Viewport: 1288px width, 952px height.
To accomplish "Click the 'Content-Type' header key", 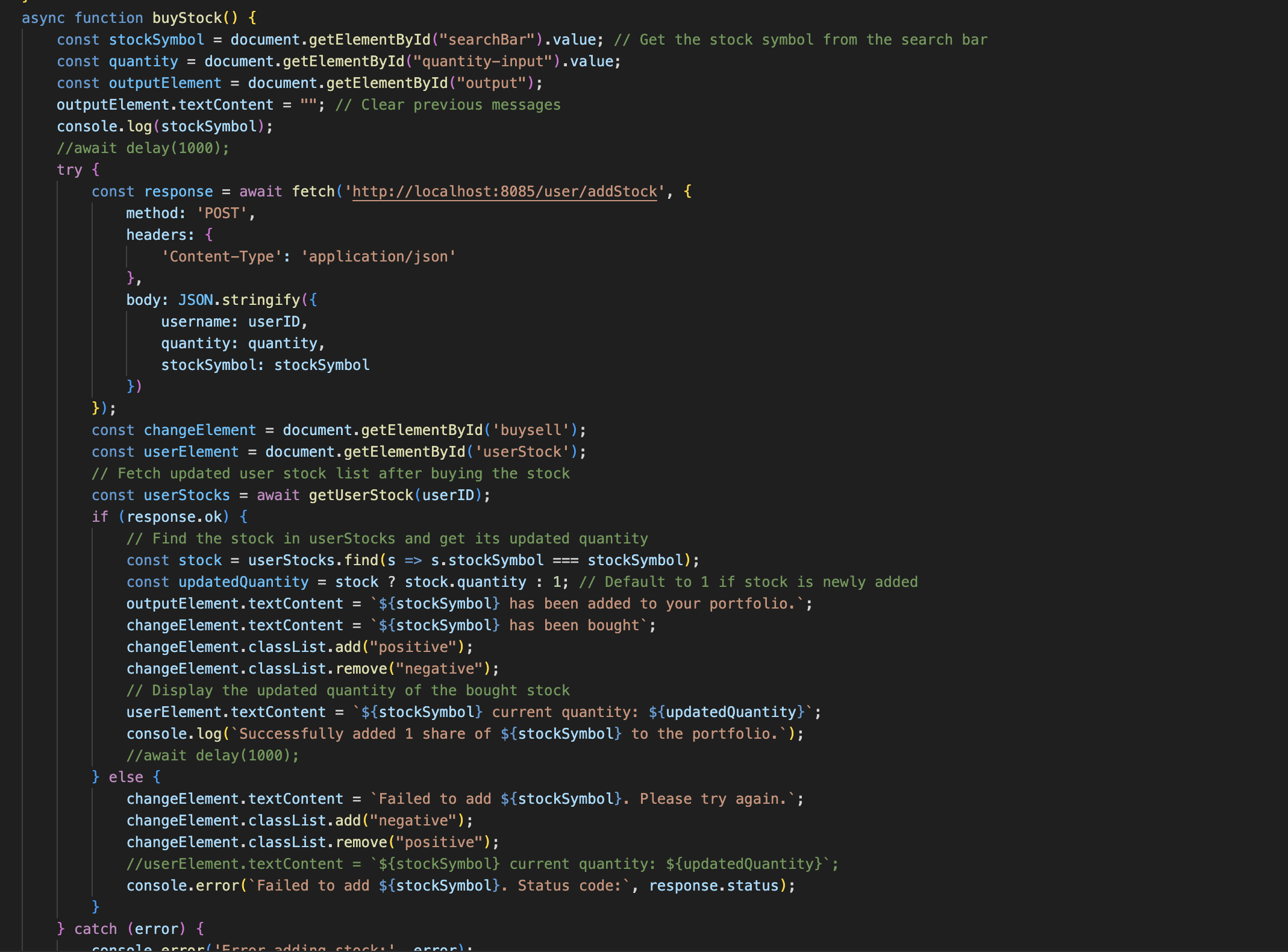I will click(x=221, y=257).
